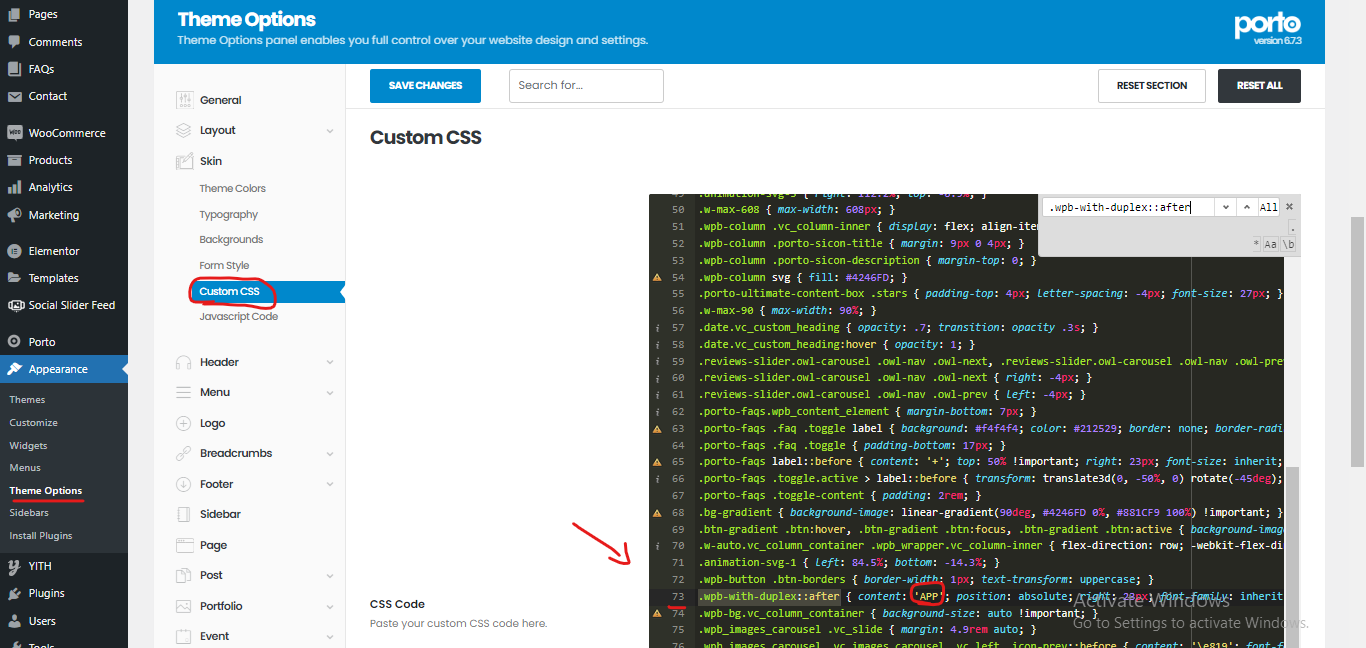Expand the Layout section chevron

click(x=330, y=131)
